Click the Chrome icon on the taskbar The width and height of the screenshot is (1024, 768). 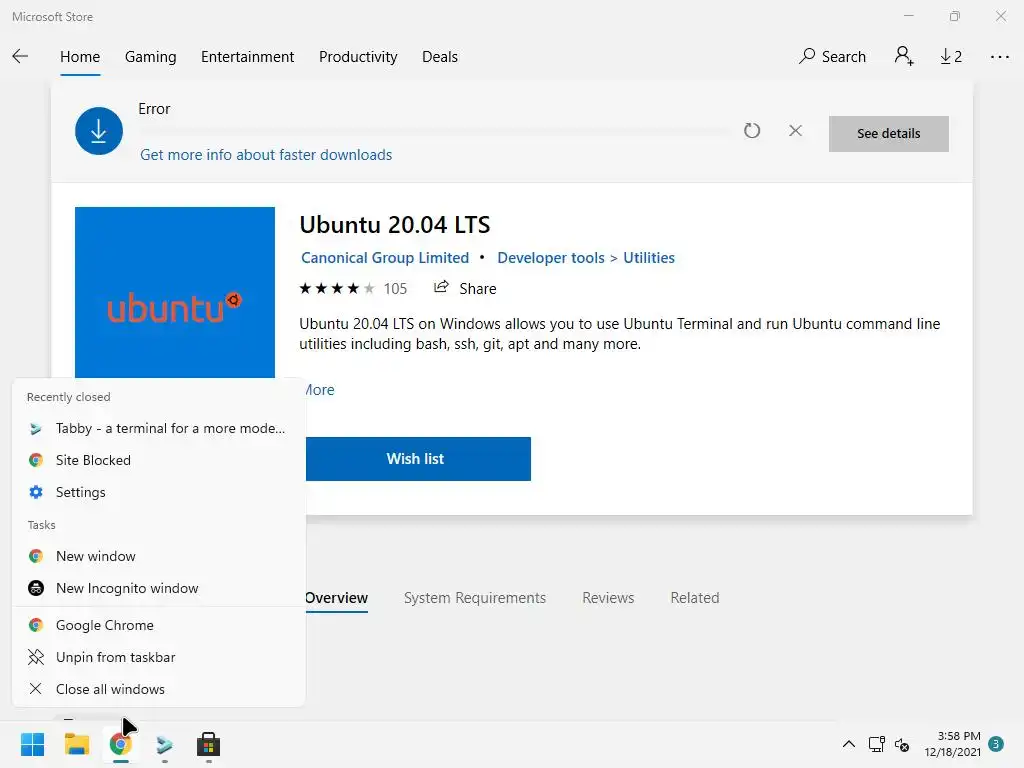(120, 744)
